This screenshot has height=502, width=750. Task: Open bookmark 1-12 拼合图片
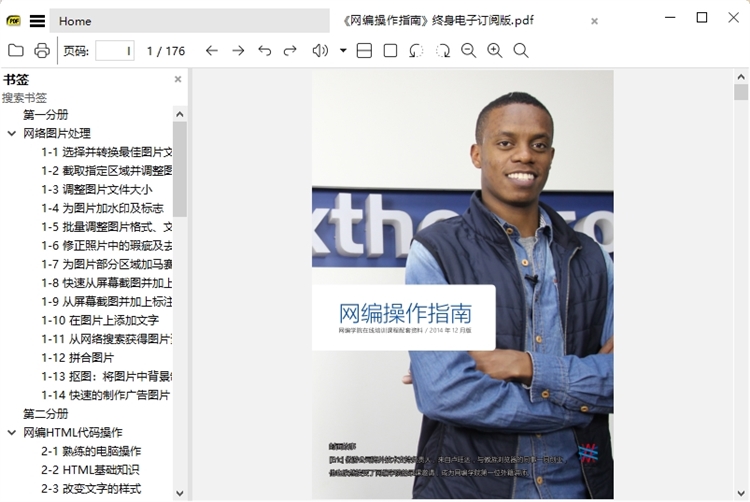click(x=77, y=358)
